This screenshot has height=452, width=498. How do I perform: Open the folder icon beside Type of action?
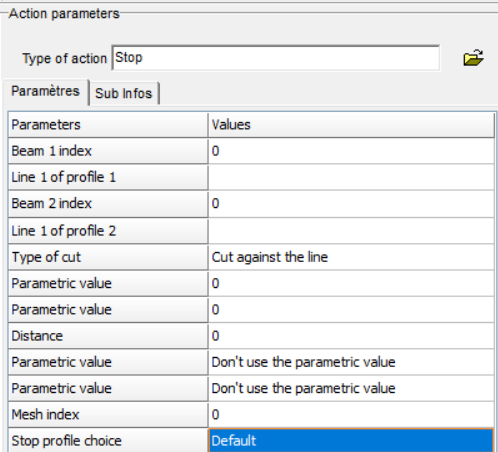point(473,58)
